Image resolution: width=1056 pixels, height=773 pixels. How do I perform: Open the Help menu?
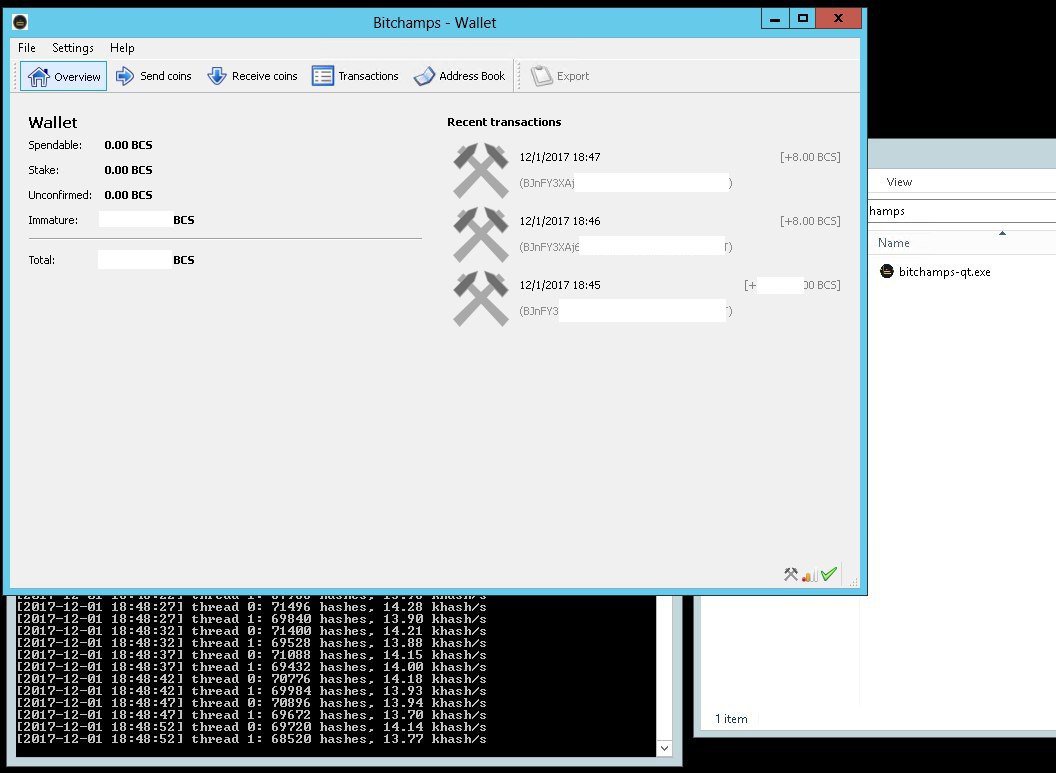[x=122, y=48]
